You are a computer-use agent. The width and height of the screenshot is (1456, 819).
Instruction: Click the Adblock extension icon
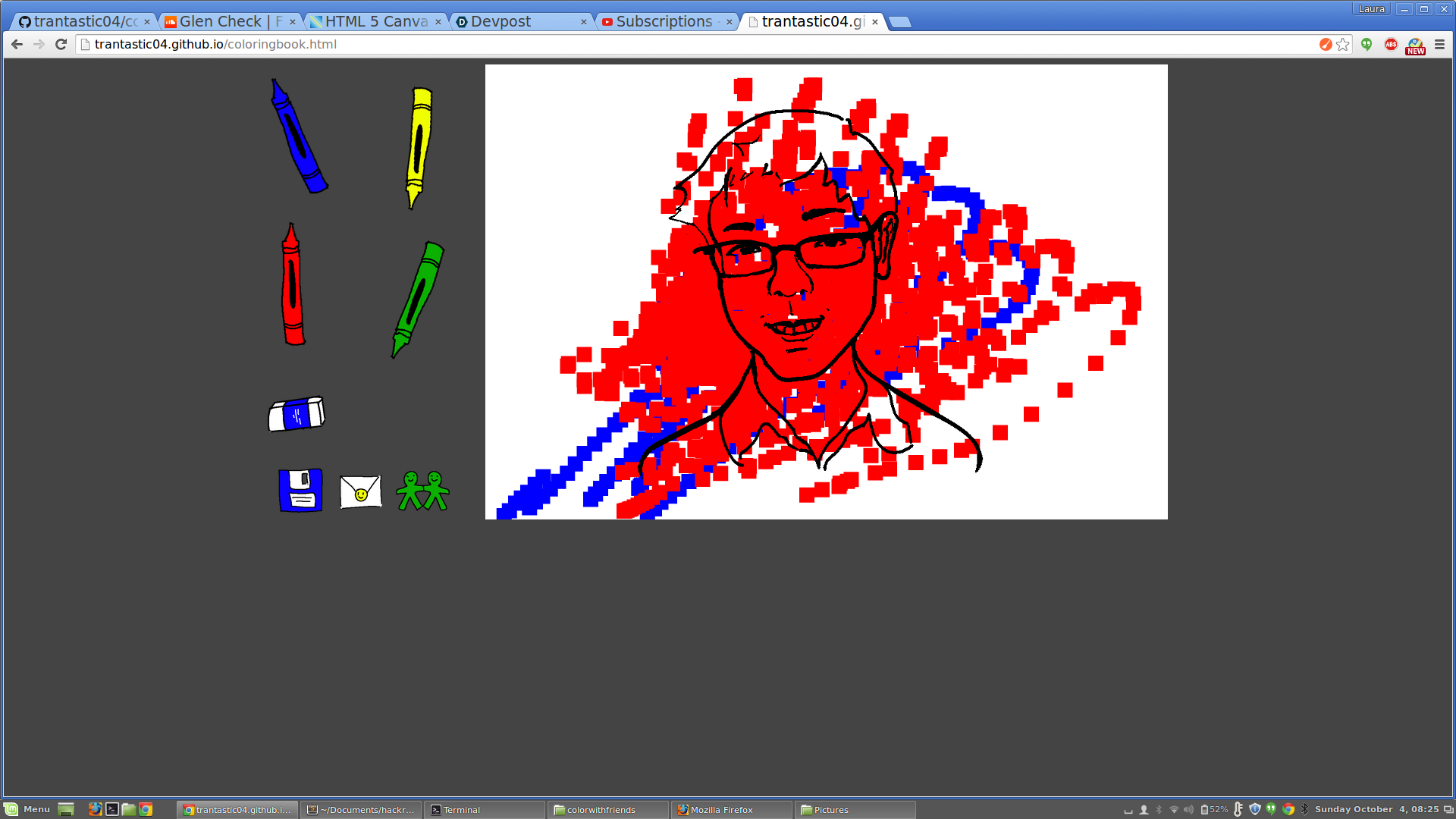point(1391,45)
